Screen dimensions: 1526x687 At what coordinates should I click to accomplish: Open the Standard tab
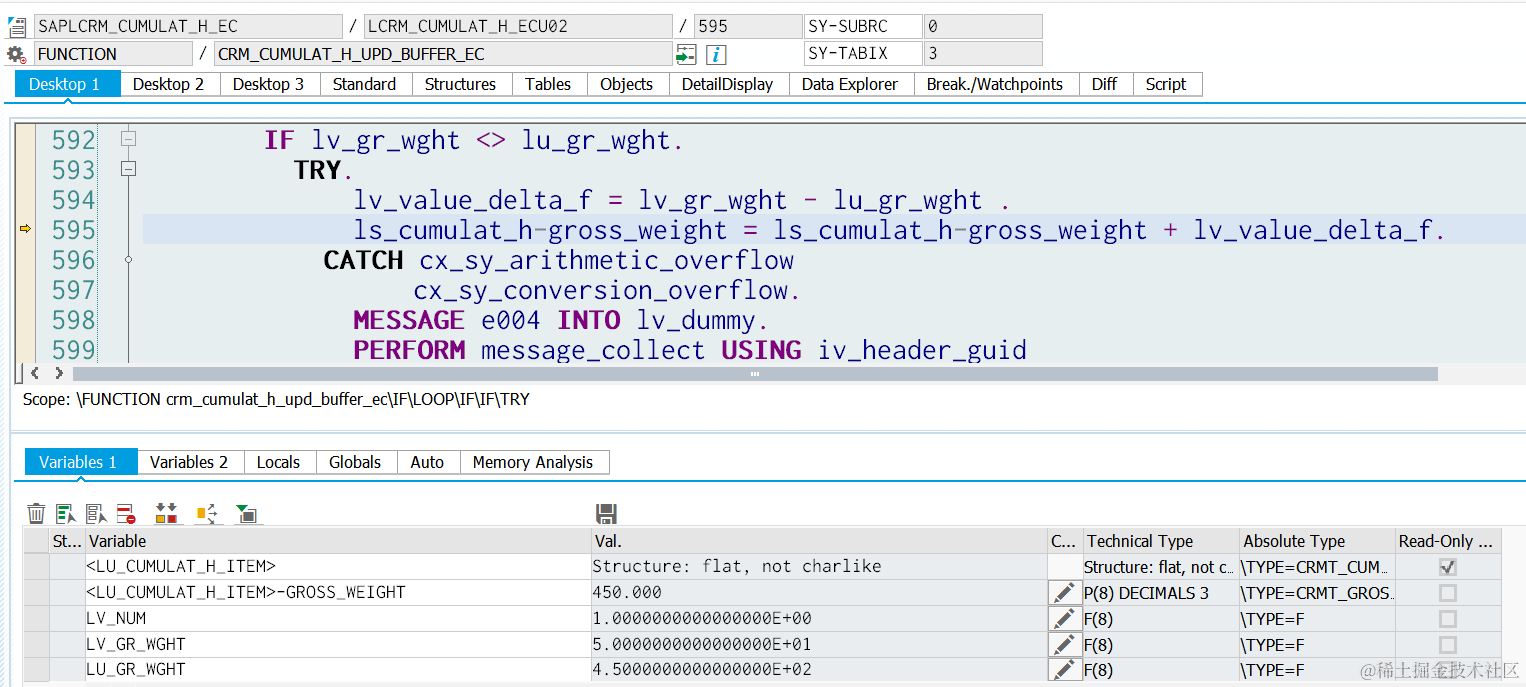365,84
